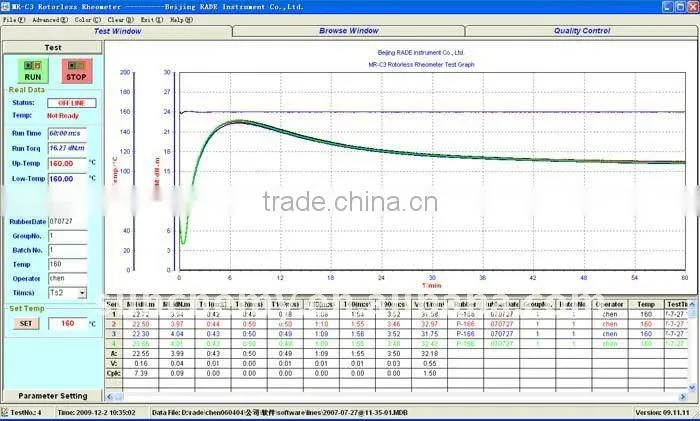Click the Run Time field
The image size is (700, 421).
(x=67, y=133)
